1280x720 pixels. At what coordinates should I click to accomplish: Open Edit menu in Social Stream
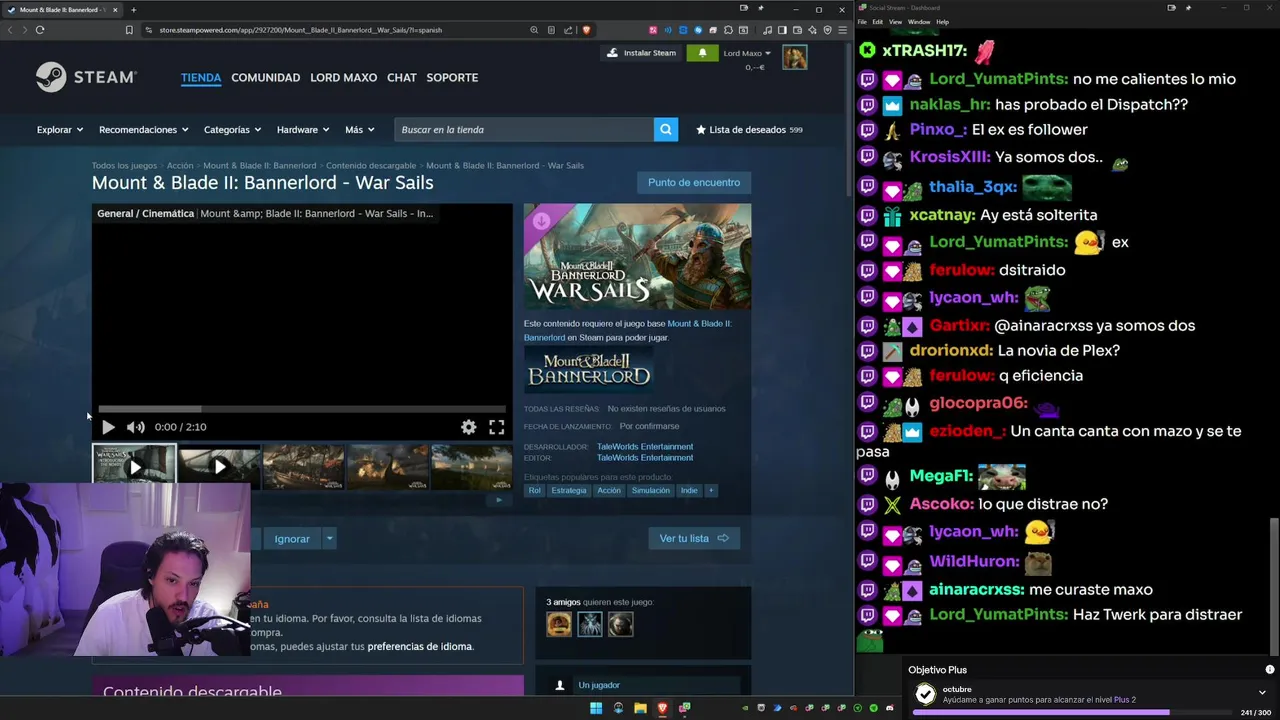click(x=877, y=21)
